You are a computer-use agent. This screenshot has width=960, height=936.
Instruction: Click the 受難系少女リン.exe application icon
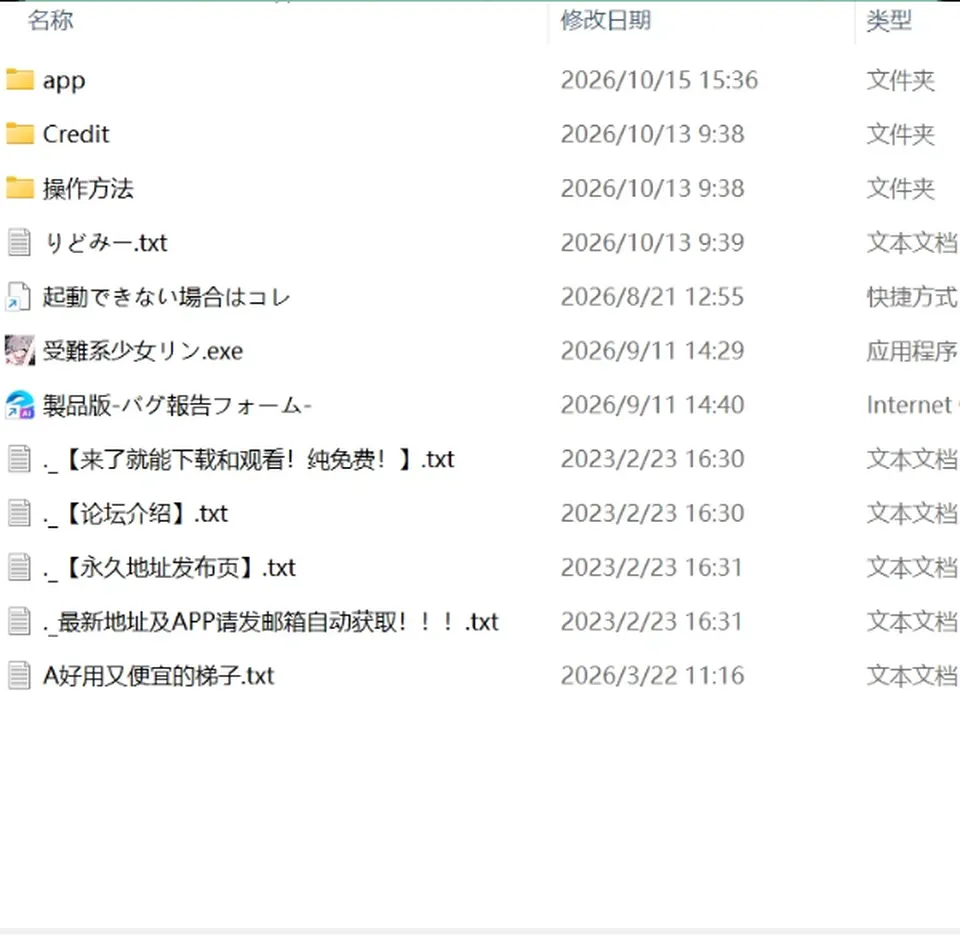20,351
